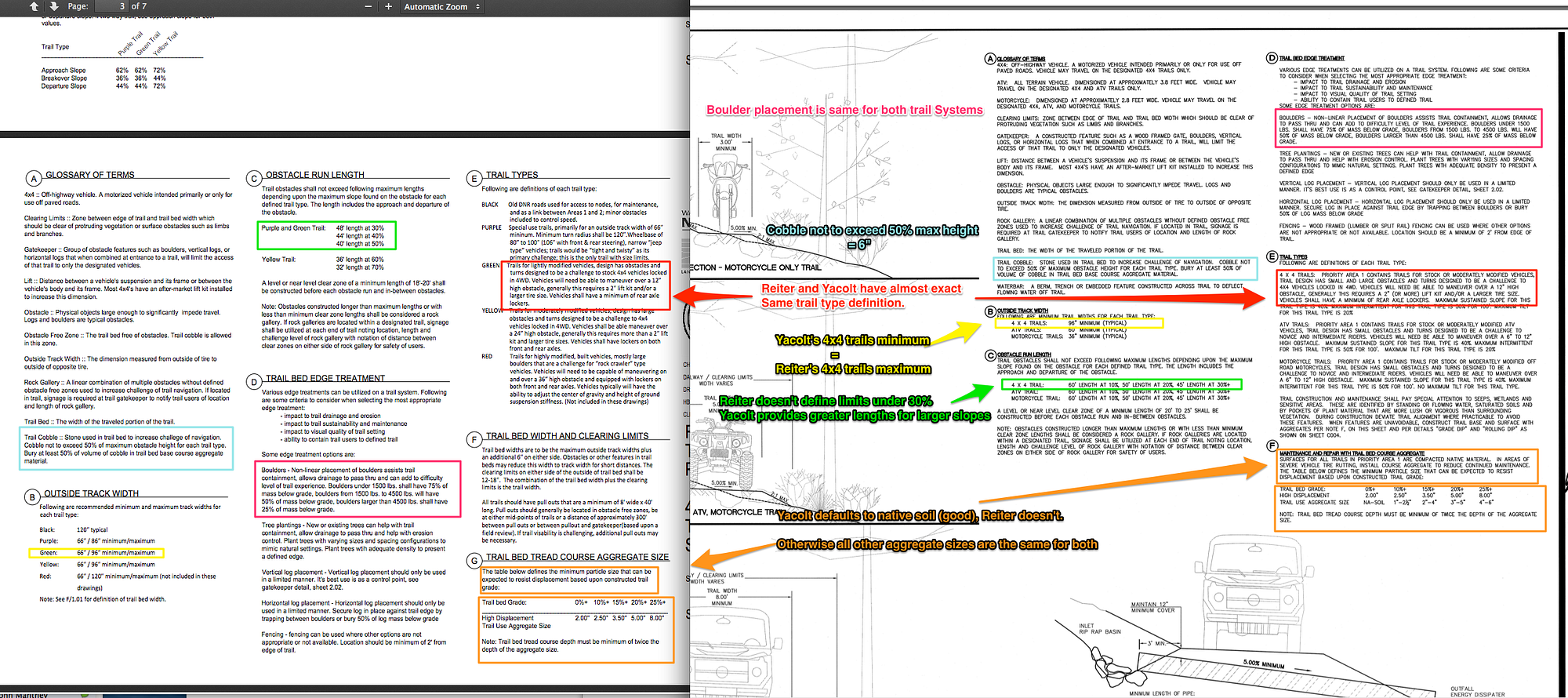Zoom in with the plus button

coord(388,6)
